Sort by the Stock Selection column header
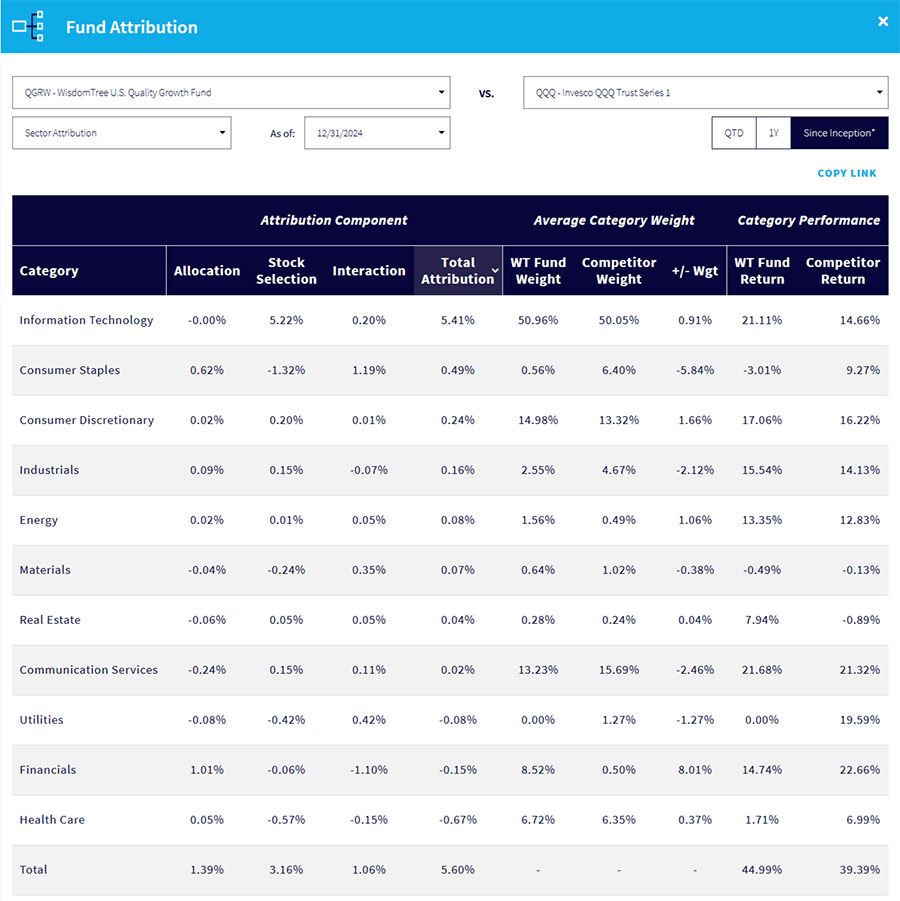This screenshot has width=900, height=901. click(x=286, y=271)
